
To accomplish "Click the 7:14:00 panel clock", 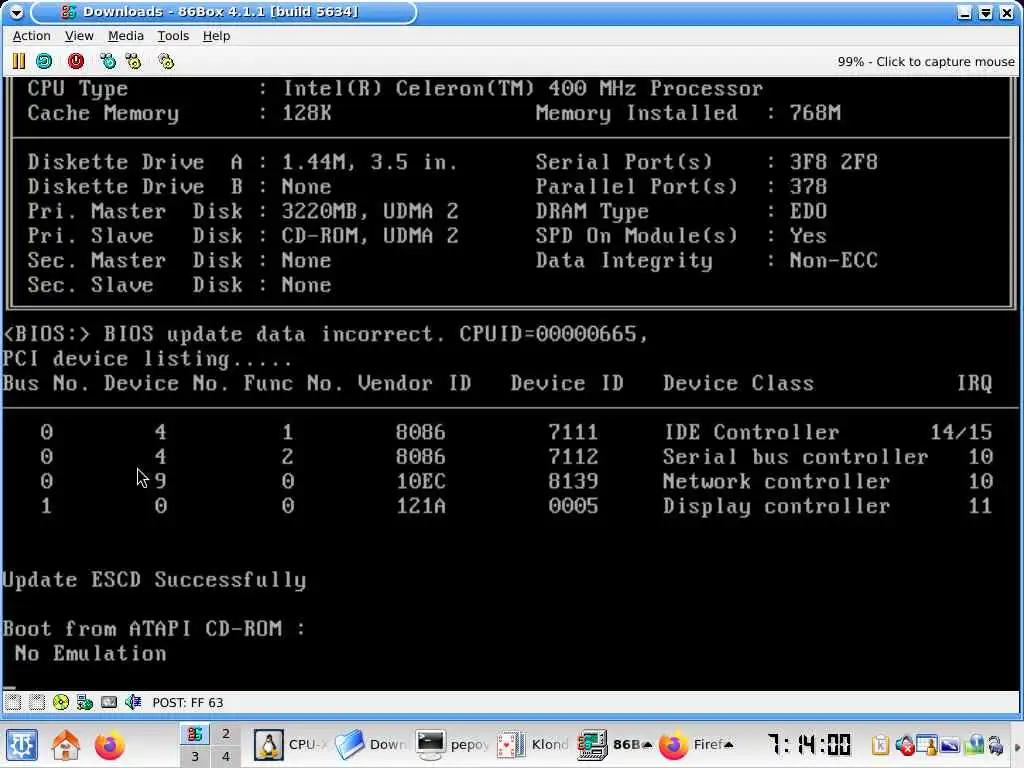I will tap(809, 744).
